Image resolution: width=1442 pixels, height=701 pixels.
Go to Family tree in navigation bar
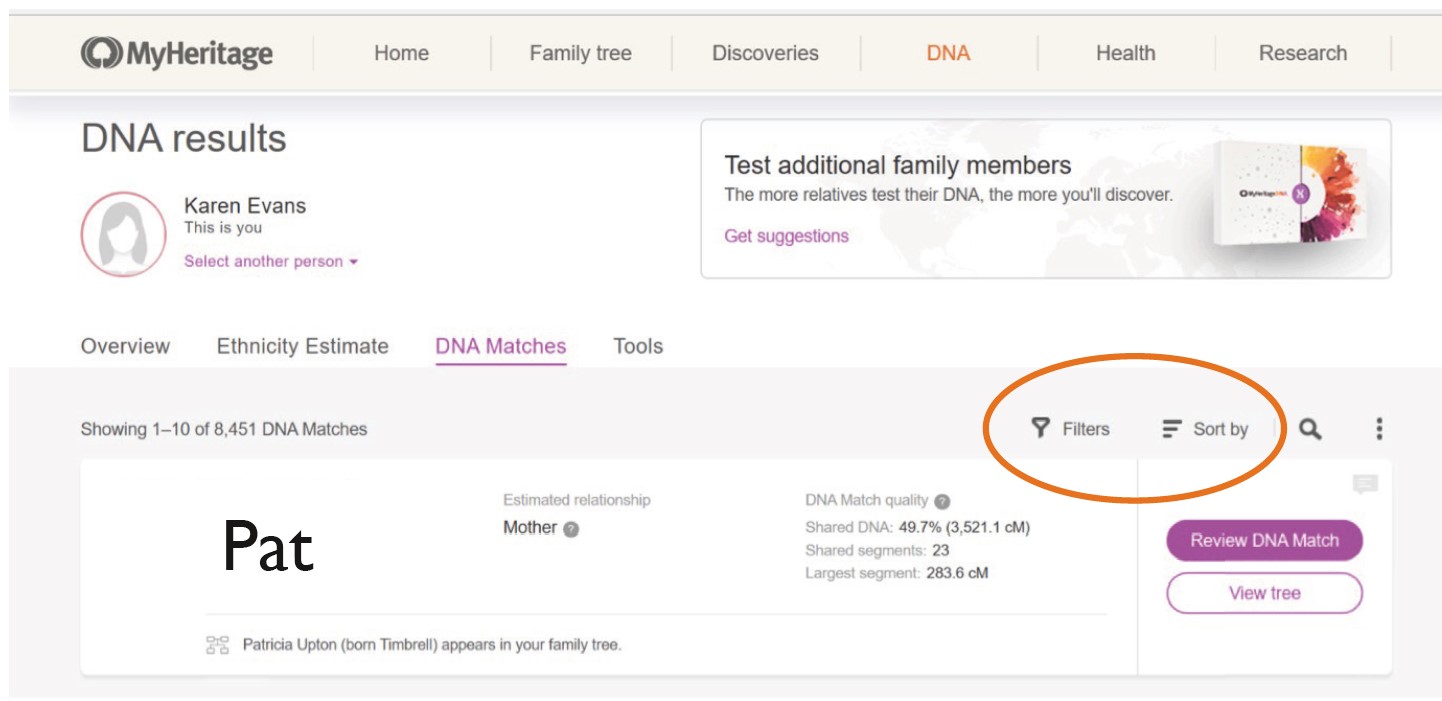tap(580, 53)
